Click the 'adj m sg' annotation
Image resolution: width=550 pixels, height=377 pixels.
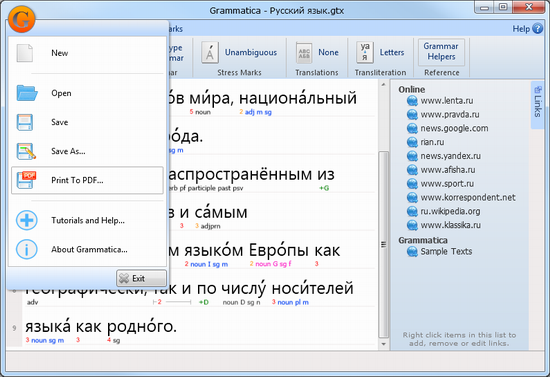tap(258, 112)
